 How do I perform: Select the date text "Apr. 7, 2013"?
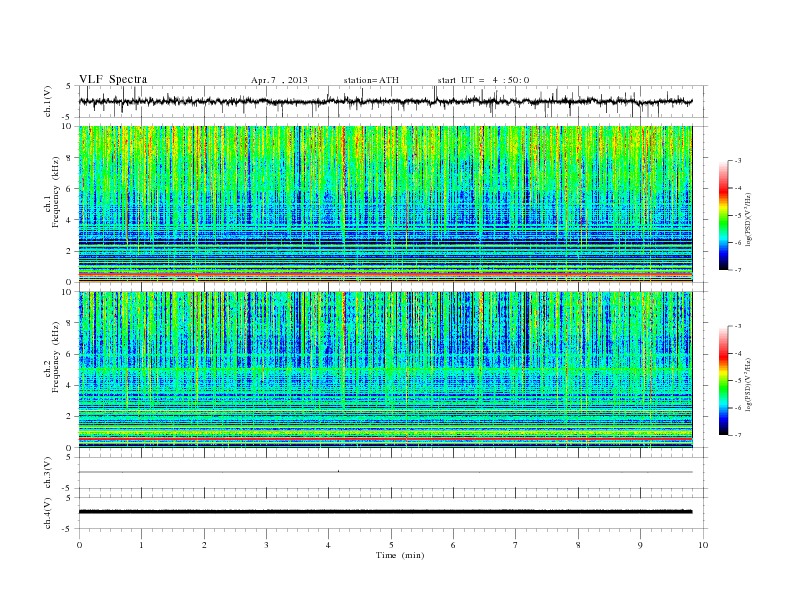coord(279,80)
